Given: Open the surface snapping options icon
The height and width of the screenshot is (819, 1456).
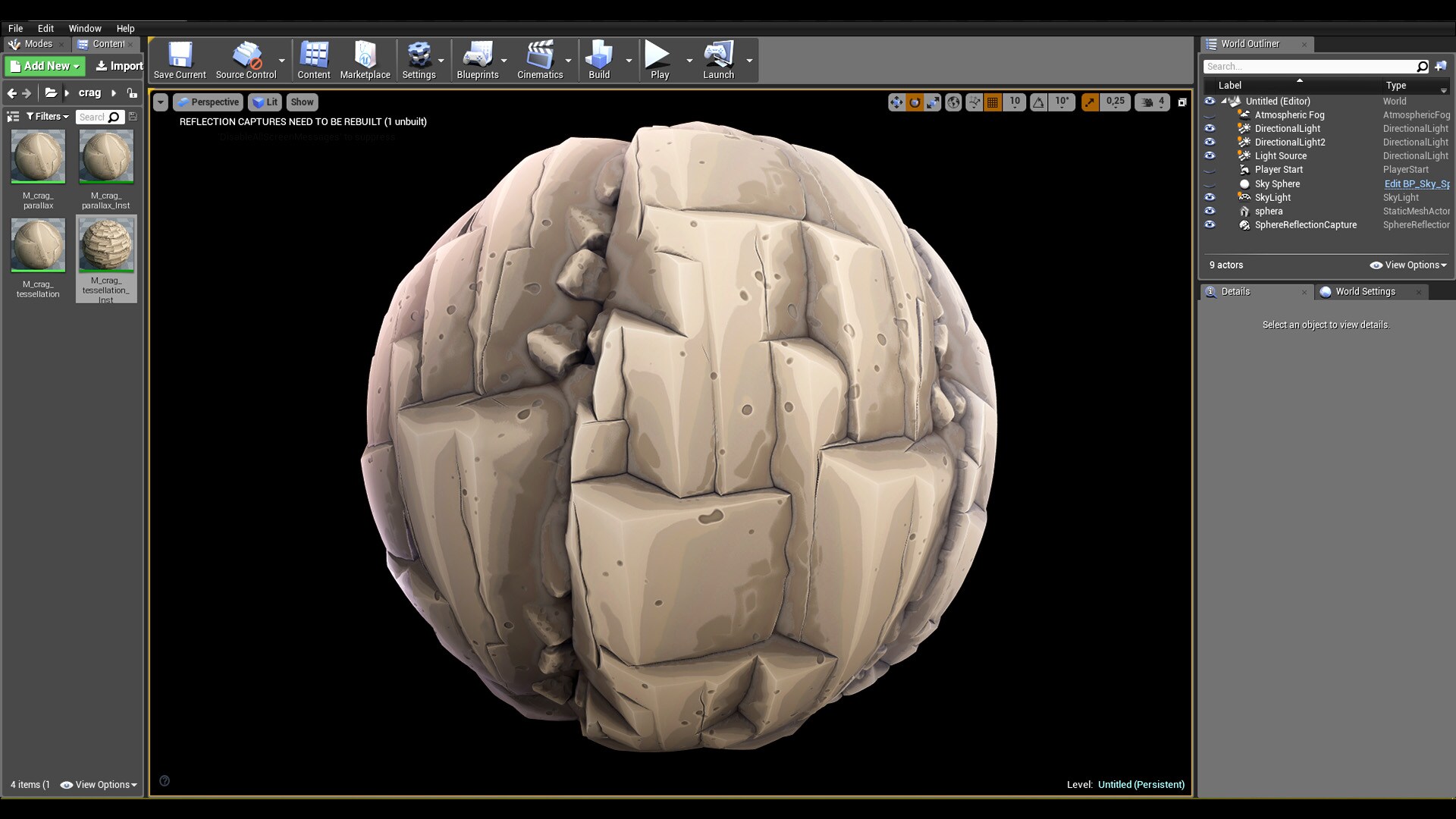Looking at the screenshot, I should [x=974, y=102].
